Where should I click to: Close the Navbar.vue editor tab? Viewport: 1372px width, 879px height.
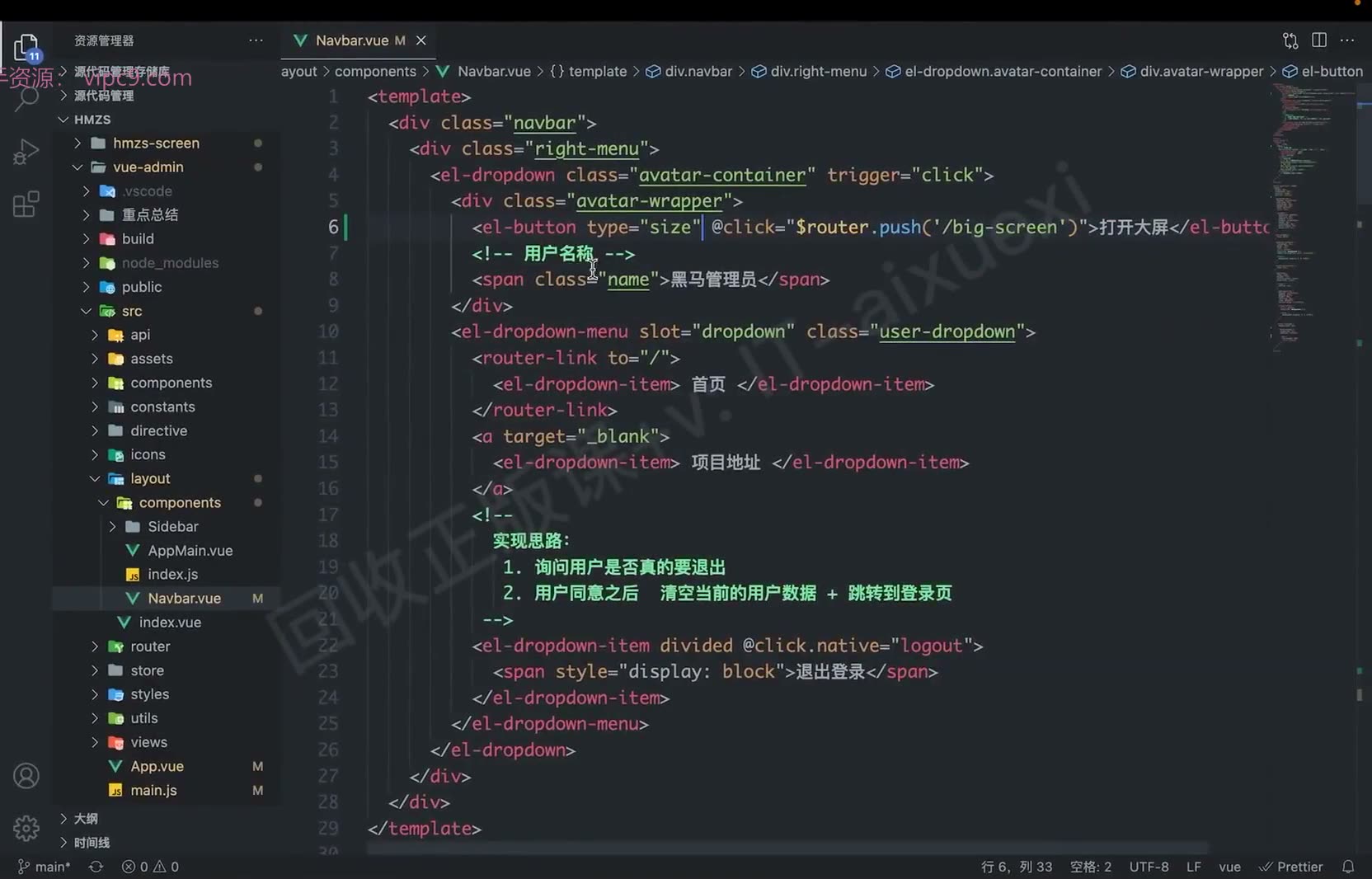point(421,40)
